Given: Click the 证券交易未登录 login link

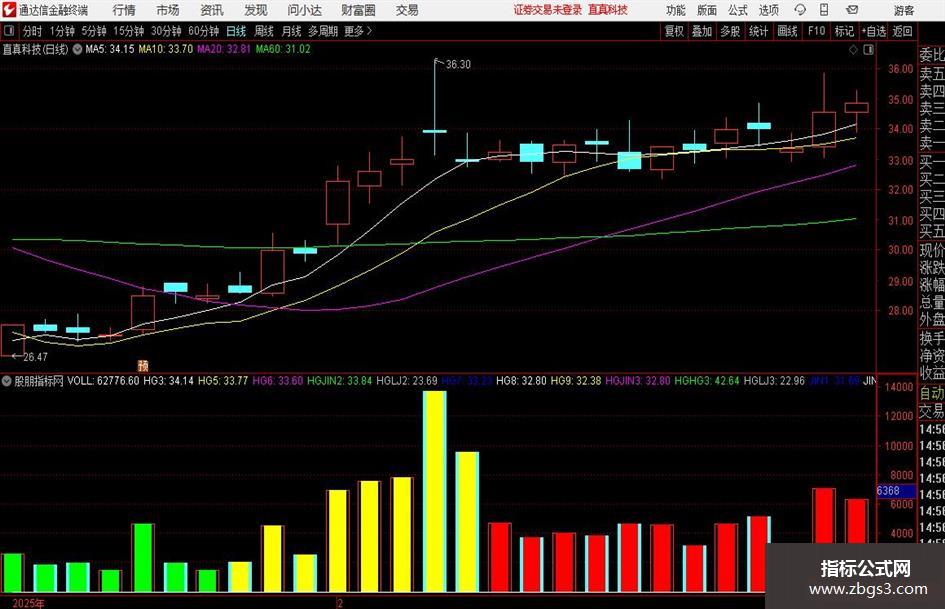Looking at the screenshot, I should click(x=548, y=10).
